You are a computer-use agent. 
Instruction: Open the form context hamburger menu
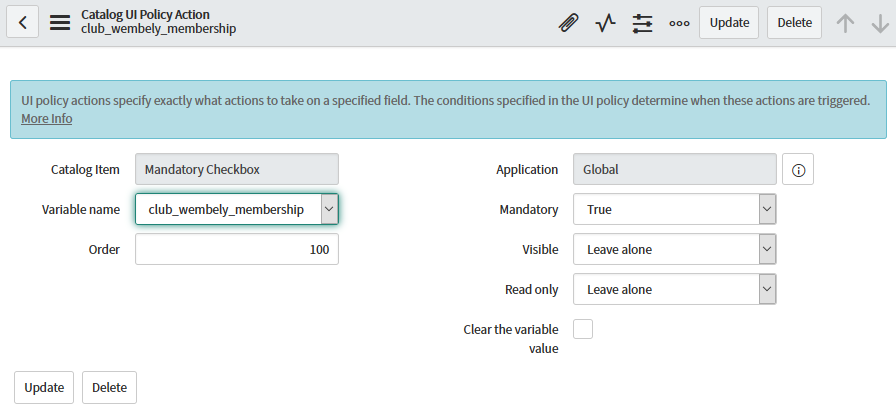coord(60,23)
